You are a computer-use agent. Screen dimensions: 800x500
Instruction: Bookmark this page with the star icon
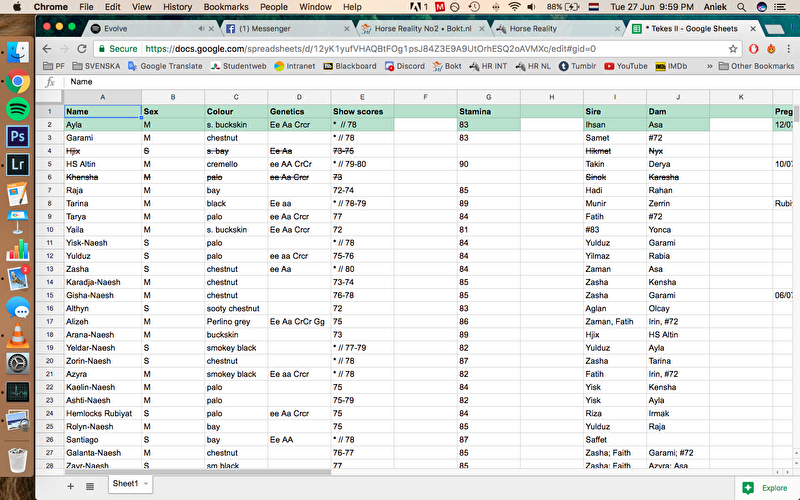point(733,48)
